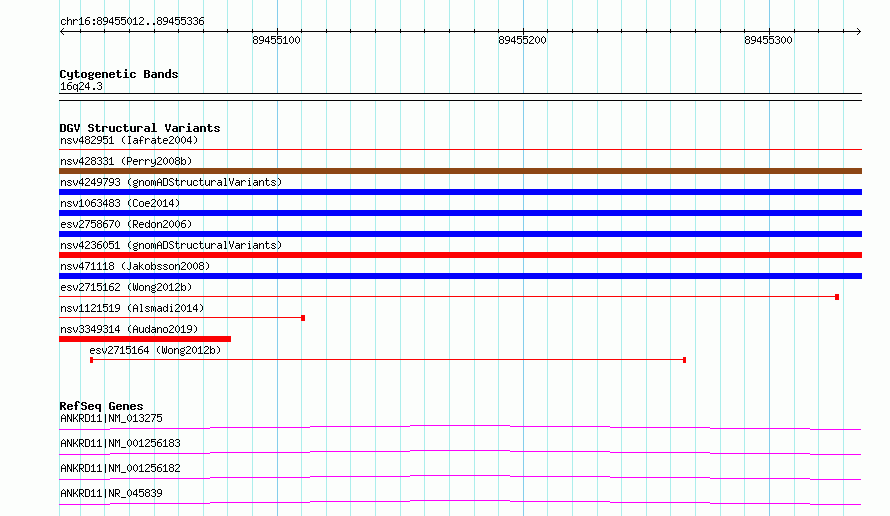Image resolution: width=890 pixels, height=516 pixels.
Task: Open variant nsv3349314 (Audano2019) label
Action: pos(129,329)
